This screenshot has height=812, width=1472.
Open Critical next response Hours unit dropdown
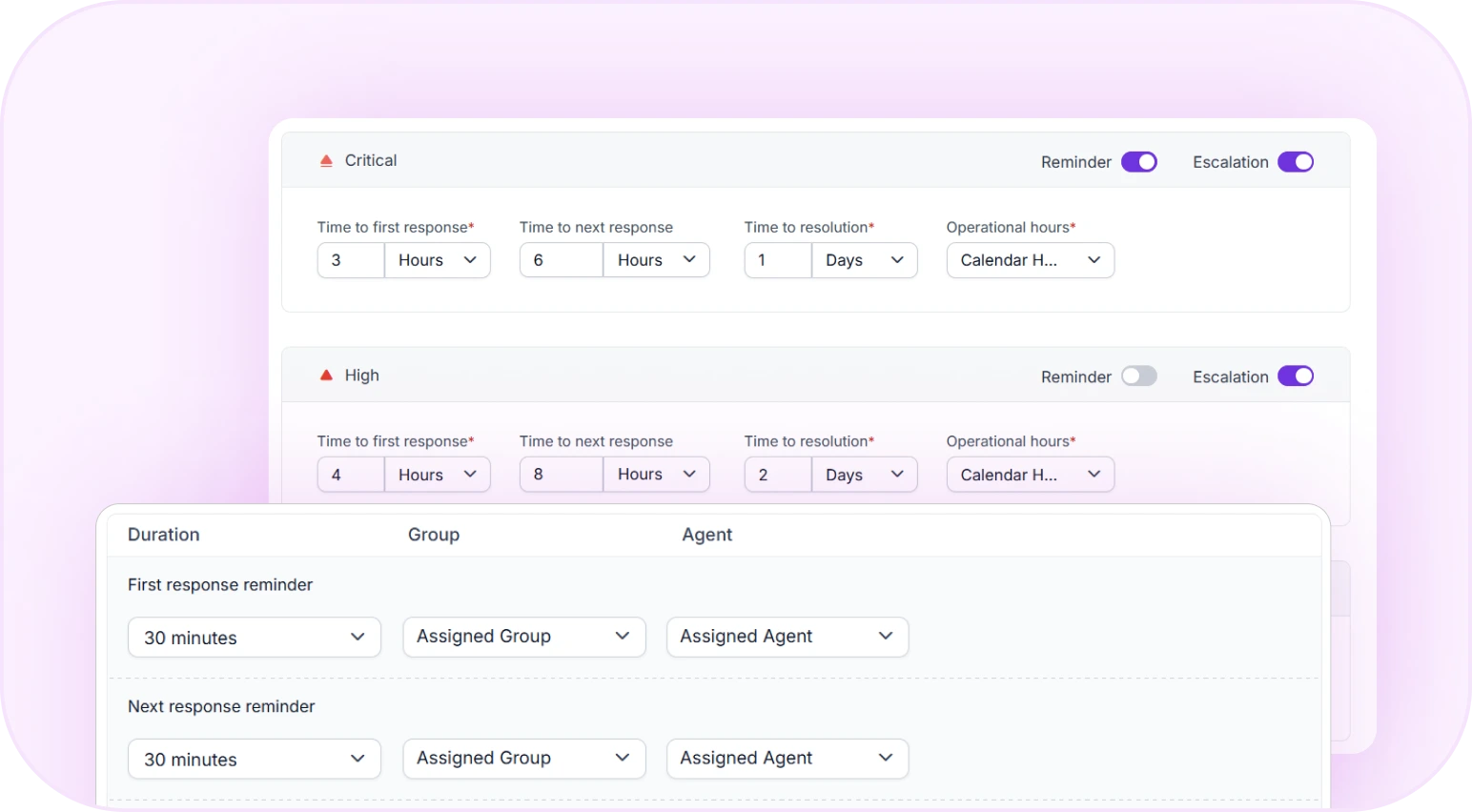(x=657, y=260)
